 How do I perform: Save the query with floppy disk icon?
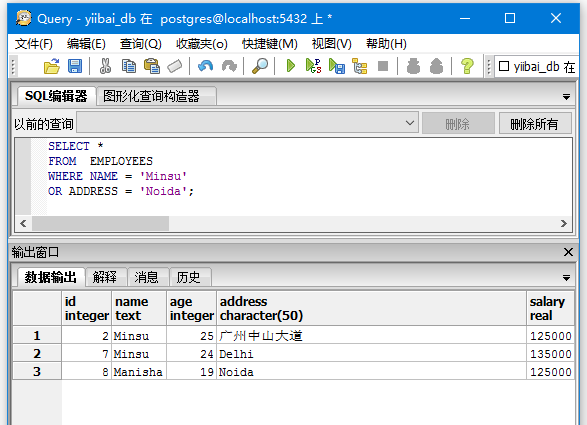75,67
